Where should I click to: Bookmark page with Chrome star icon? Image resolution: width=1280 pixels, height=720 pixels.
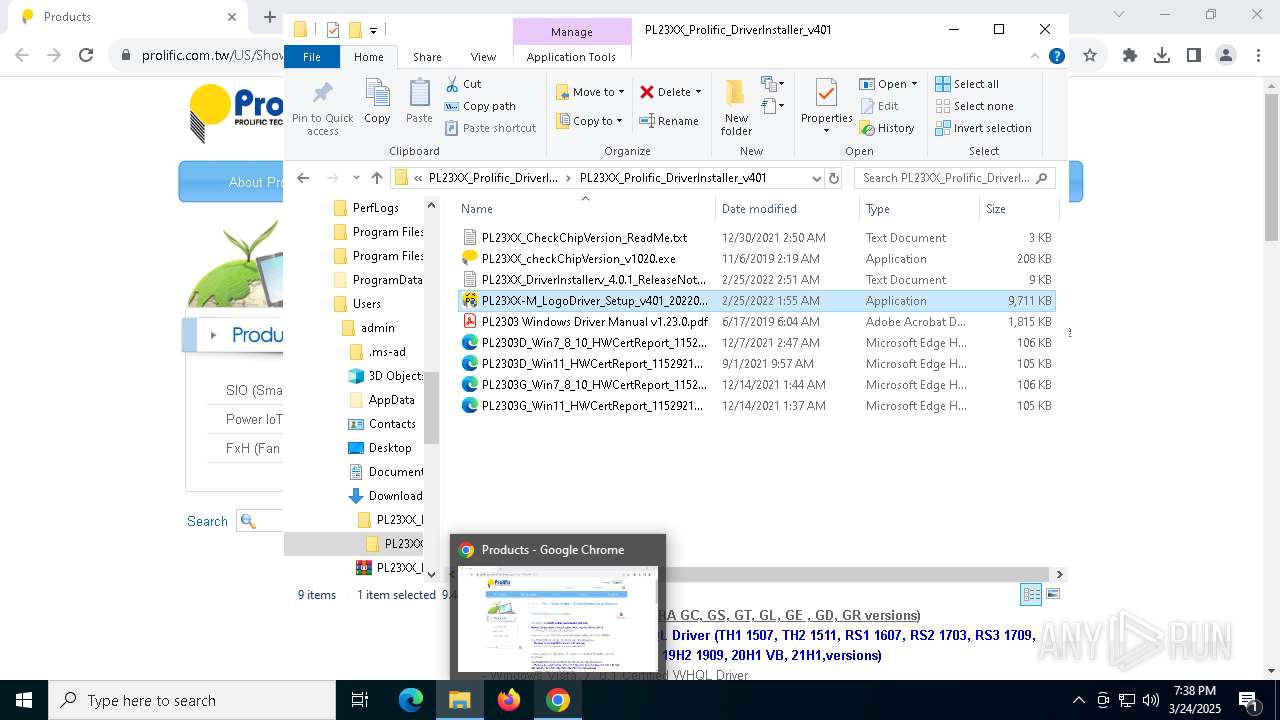click(1090, 56)
